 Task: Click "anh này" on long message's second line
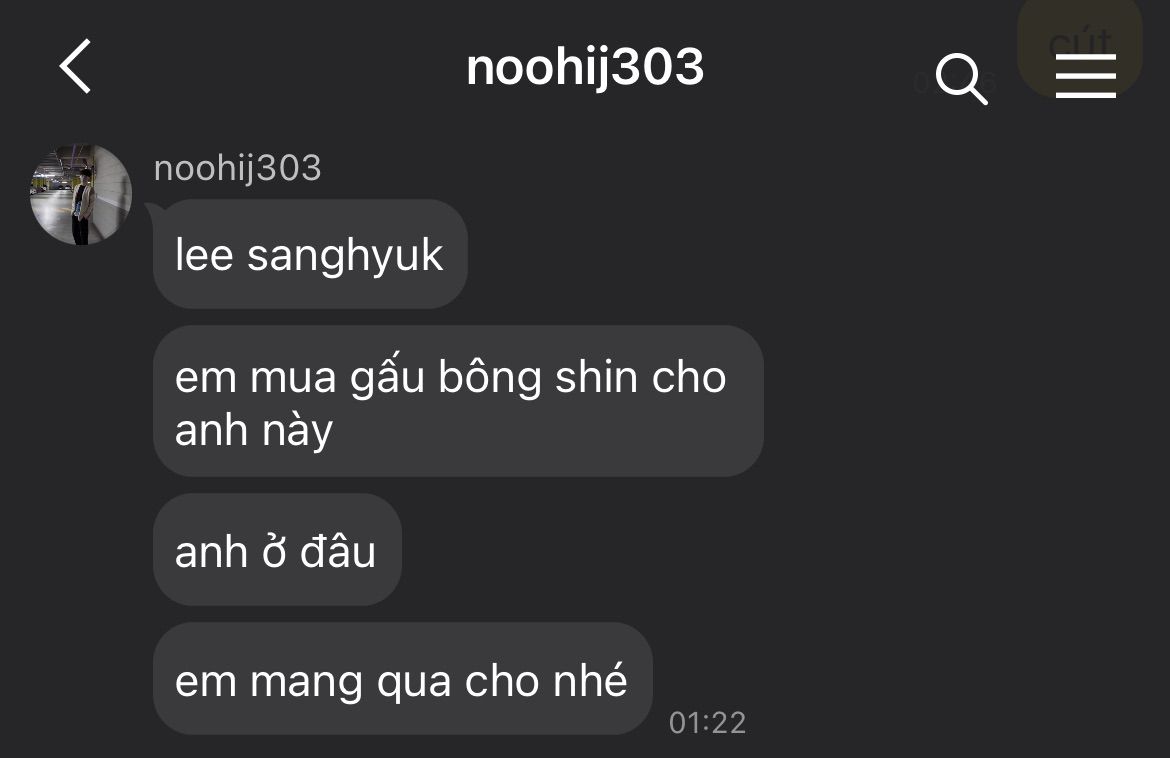point(254,431)
